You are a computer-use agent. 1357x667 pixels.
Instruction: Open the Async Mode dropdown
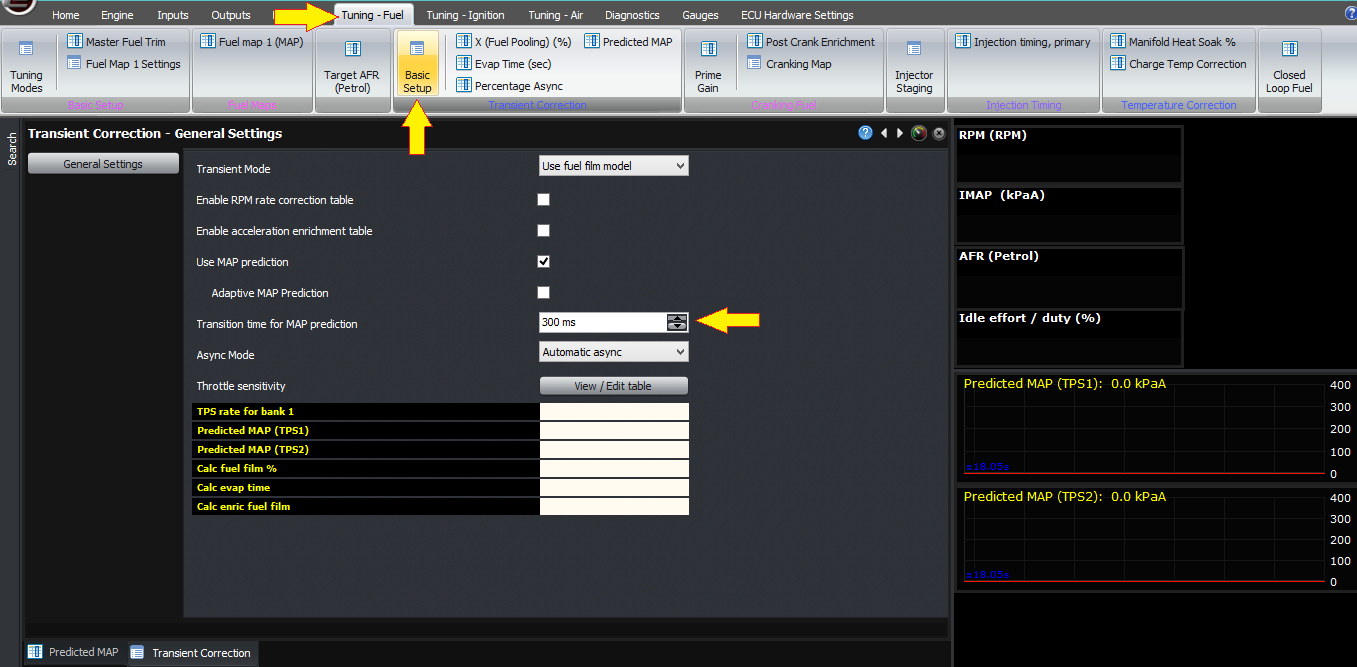614,352
